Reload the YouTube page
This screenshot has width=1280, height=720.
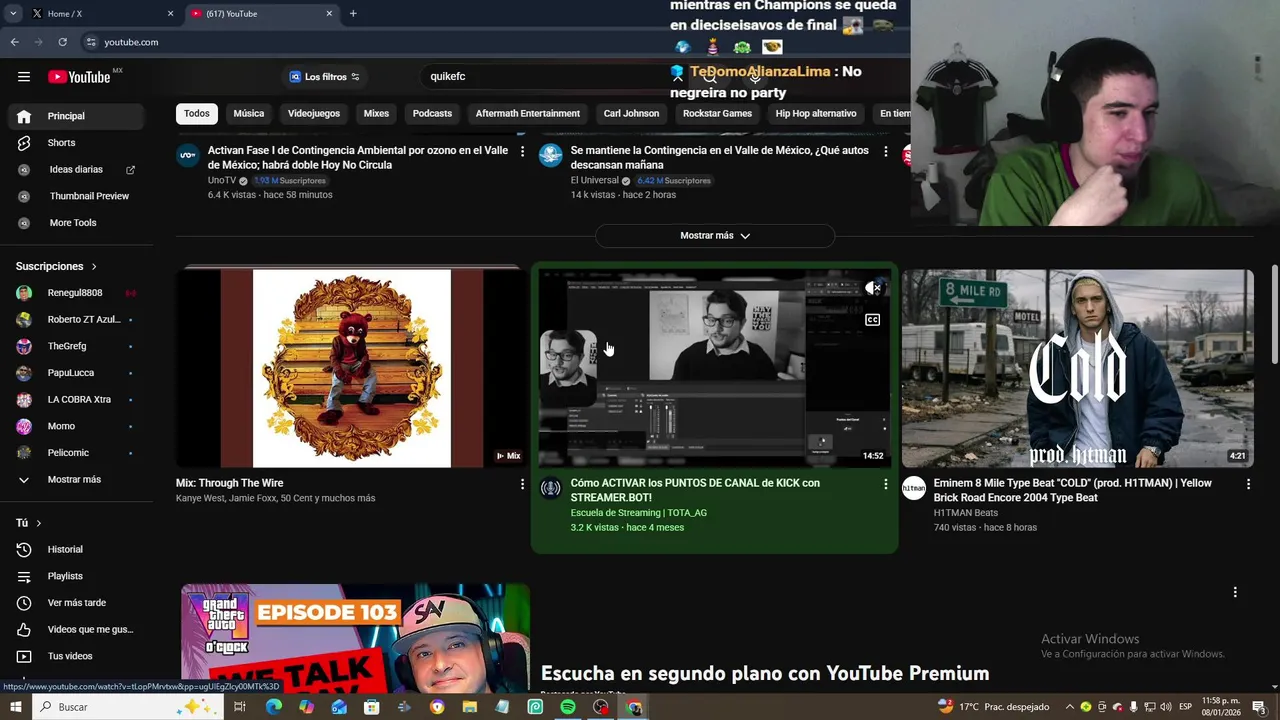(x=62, y=42)
